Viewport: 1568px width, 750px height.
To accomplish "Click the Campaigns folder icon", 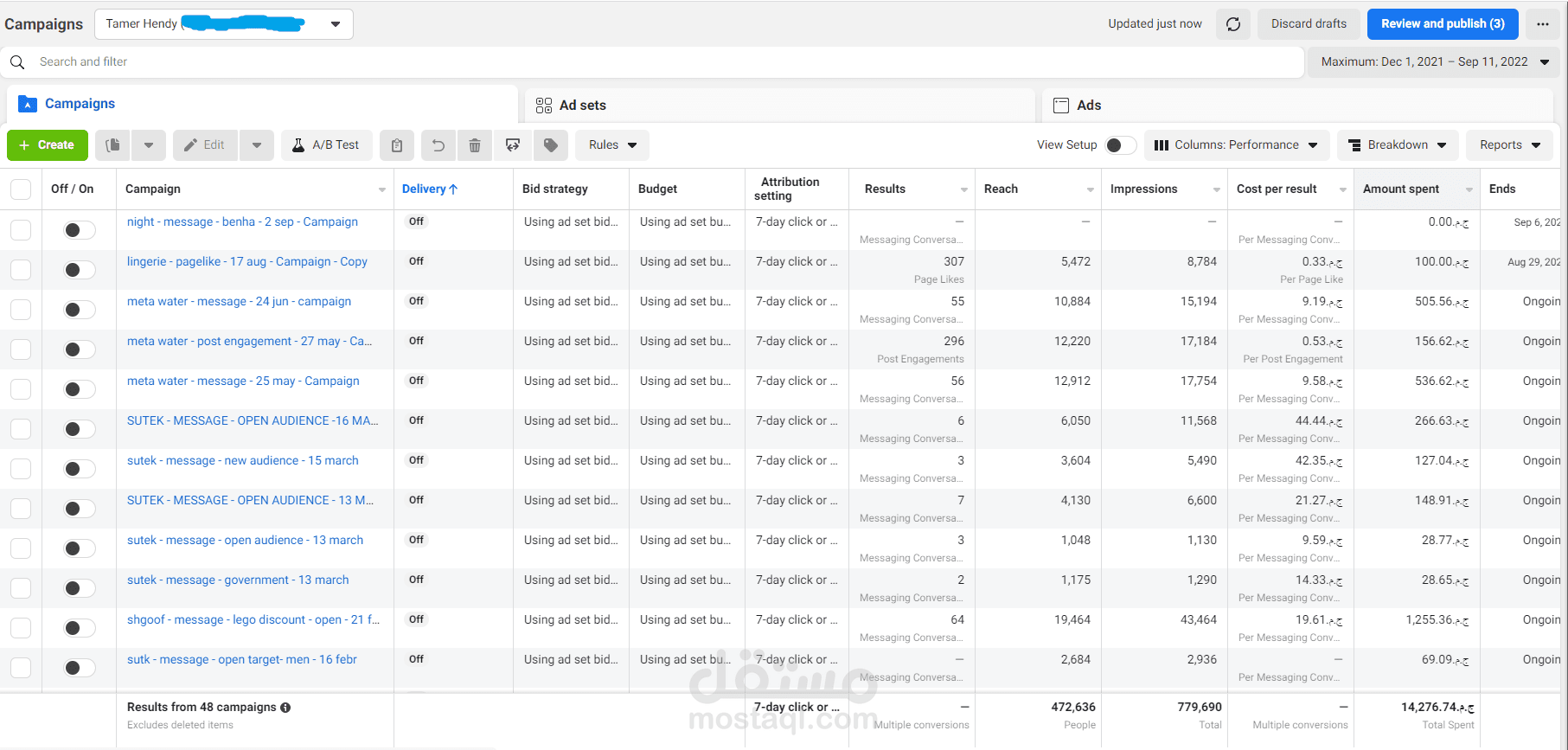I will pos(28,104).
